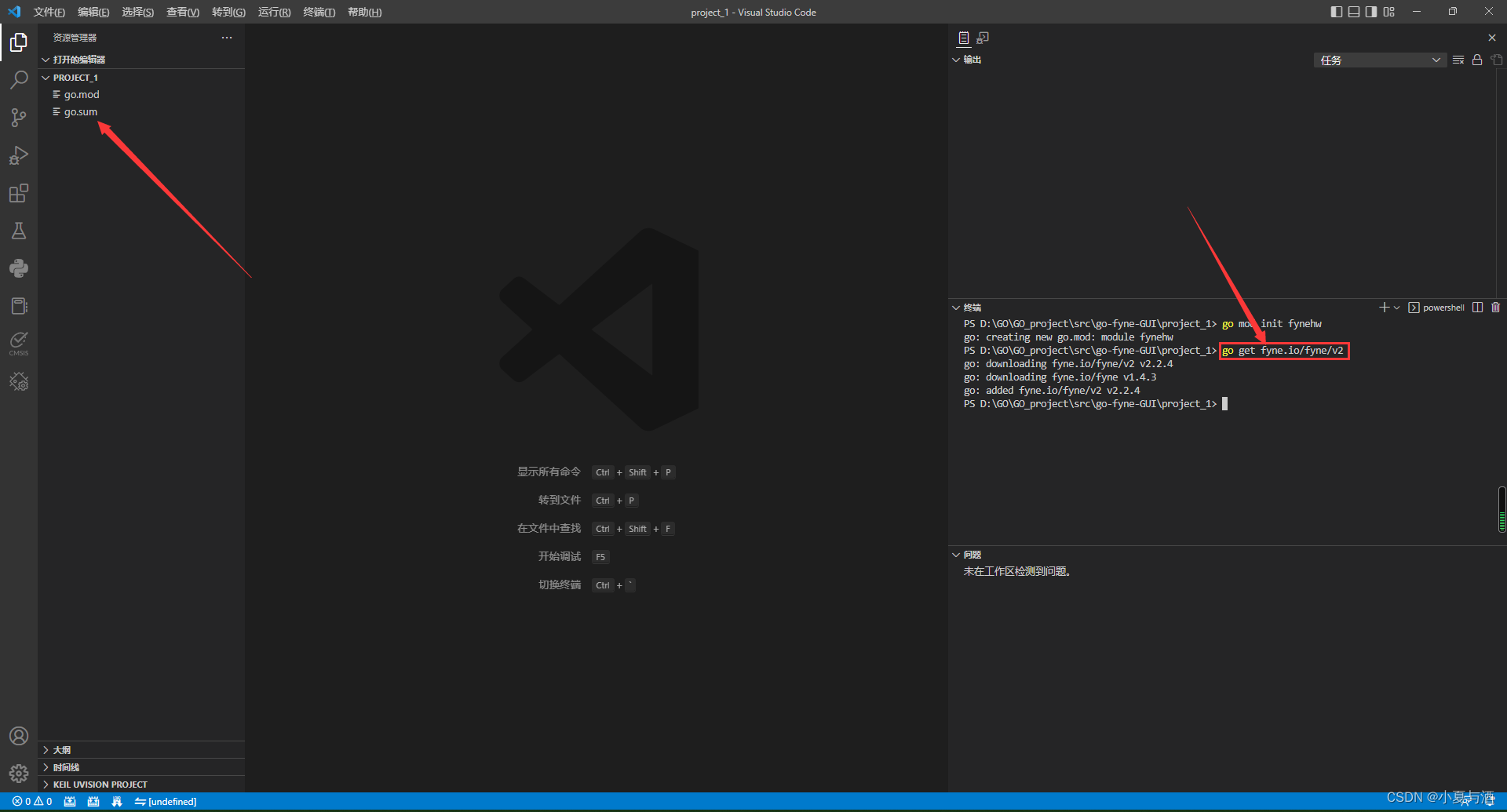Close the secondary side panel

click(1492, 38)
